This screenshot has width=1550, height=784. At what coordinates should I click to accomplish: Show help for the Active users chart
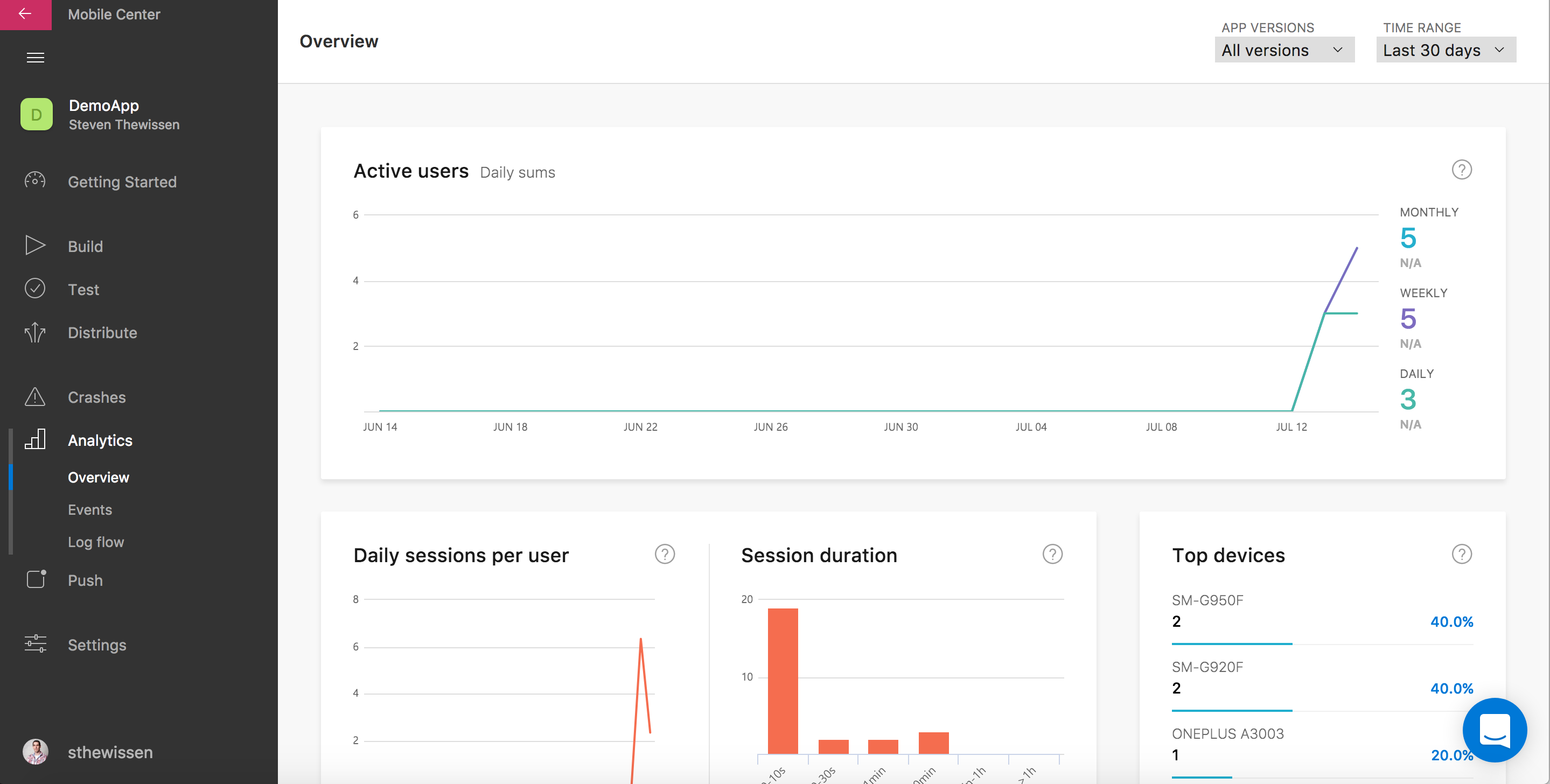1462,170
